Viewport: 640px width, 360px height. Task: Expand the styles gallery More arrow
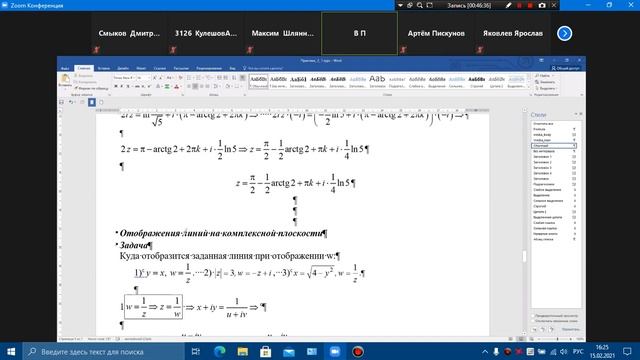pos(528,88)
